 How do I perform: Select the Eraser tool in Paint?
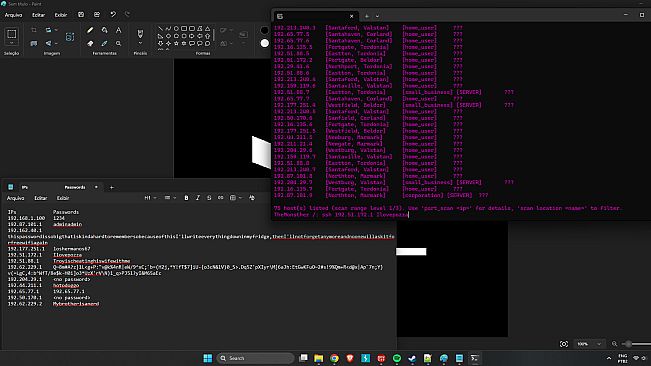point(90,43)
